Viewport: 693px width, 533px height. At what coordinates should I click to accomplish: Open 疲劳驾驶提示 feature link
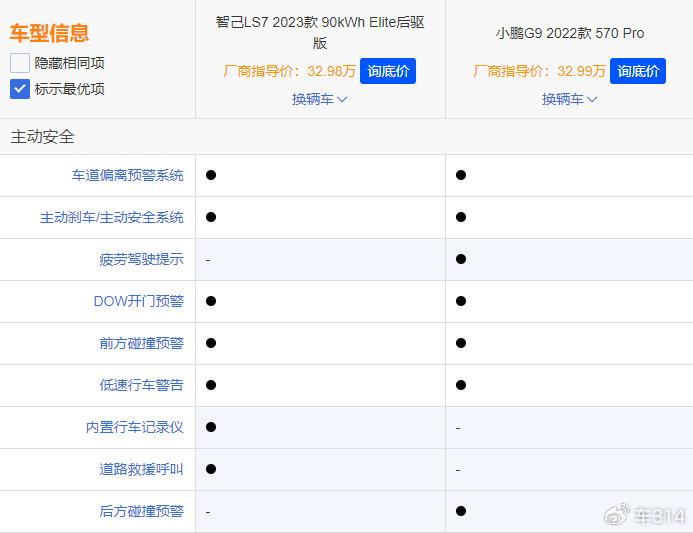click(x=141, y=259)
